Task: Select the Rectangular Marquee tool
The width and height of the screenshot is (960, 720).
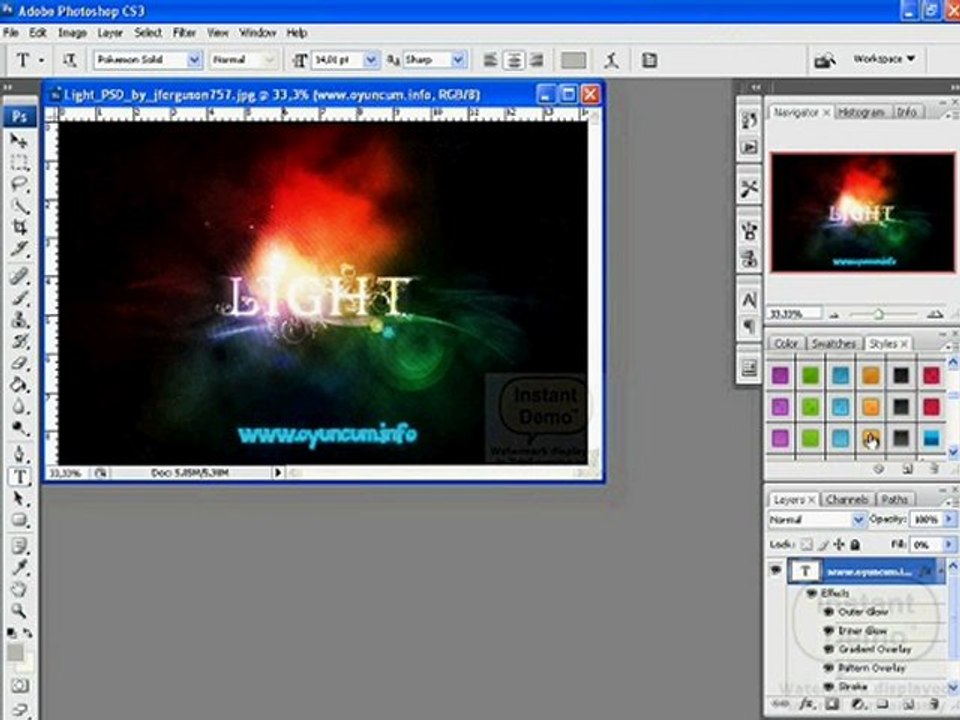Action: click(20, 162)
